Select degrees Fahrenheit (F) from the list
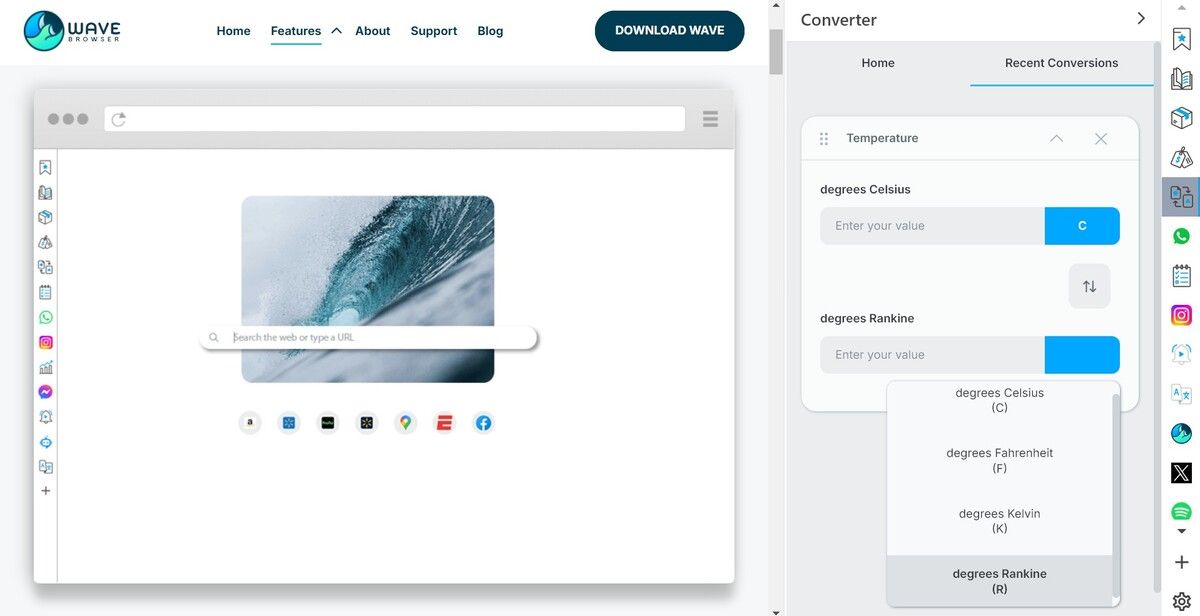Viewport: 1200px width, 616px height. (x=999, y=460)
